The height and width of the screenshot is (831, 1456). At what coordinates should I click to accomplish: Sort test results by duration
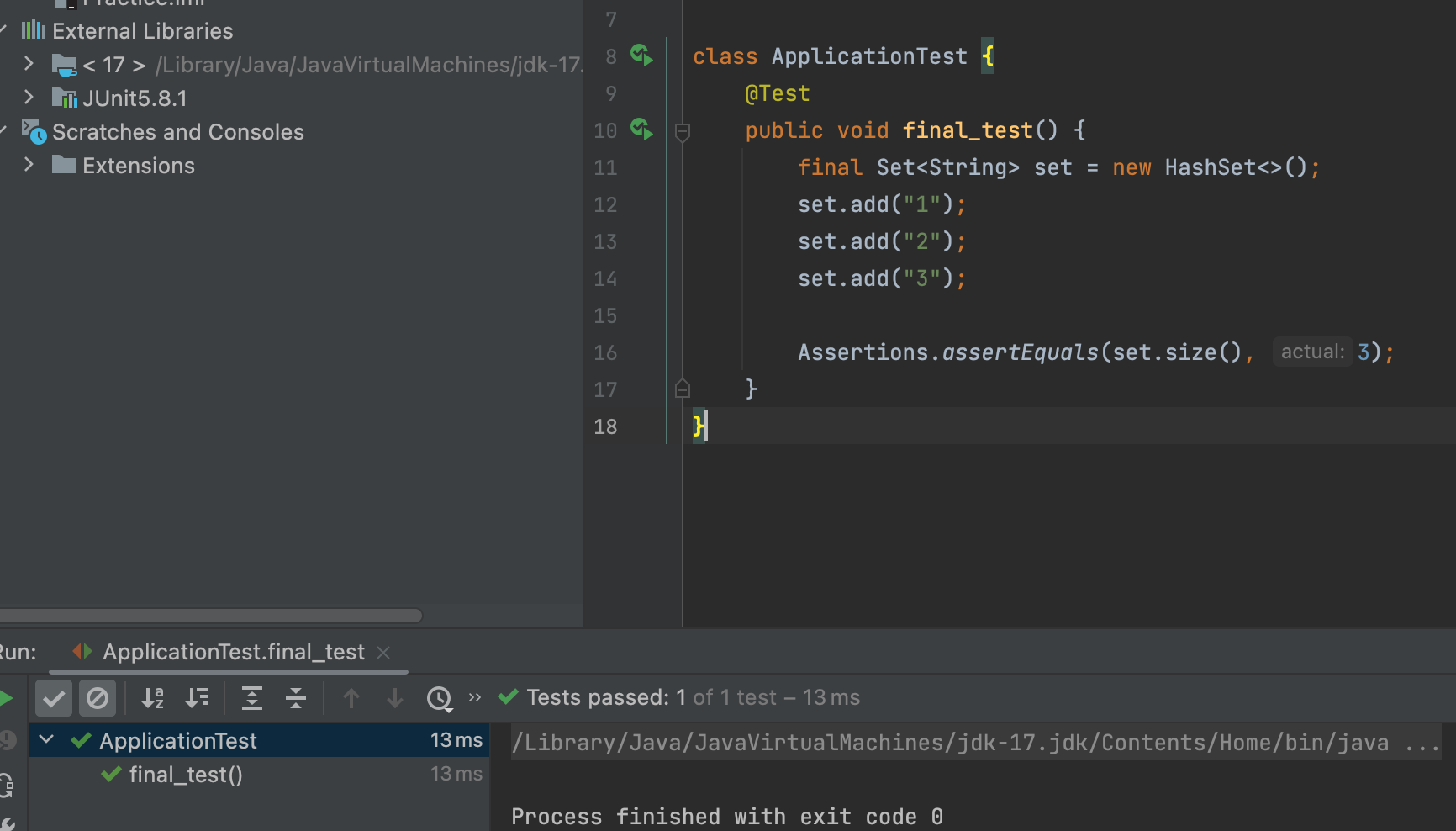pyautogui.click(x=198, y=698)
